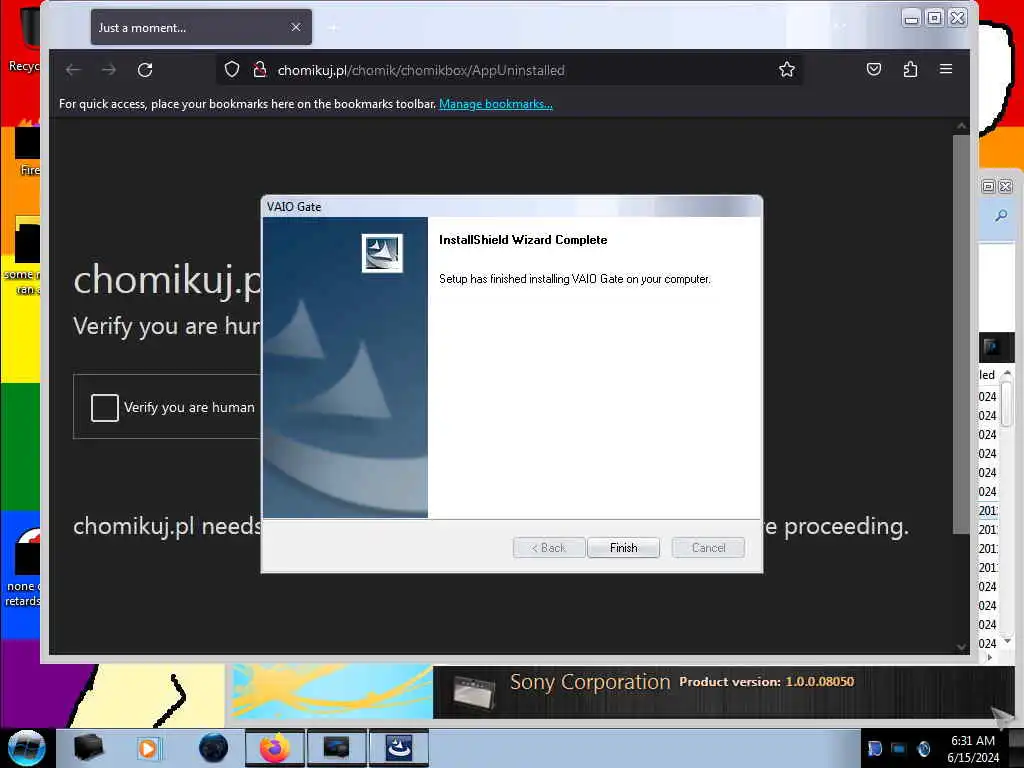Open the dark sphere taskbar icon

coord(214,748)
